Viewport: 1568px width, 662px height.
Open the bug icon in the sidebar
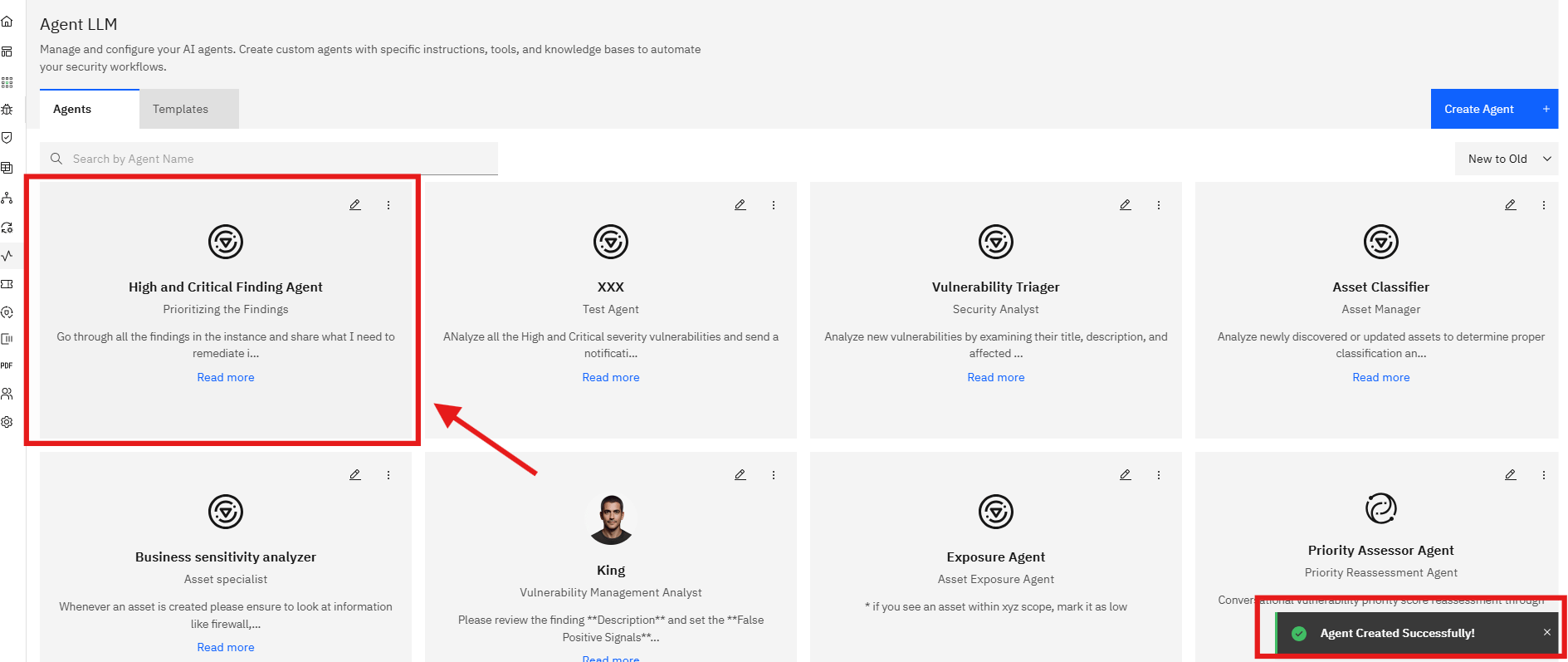point(7,109)
